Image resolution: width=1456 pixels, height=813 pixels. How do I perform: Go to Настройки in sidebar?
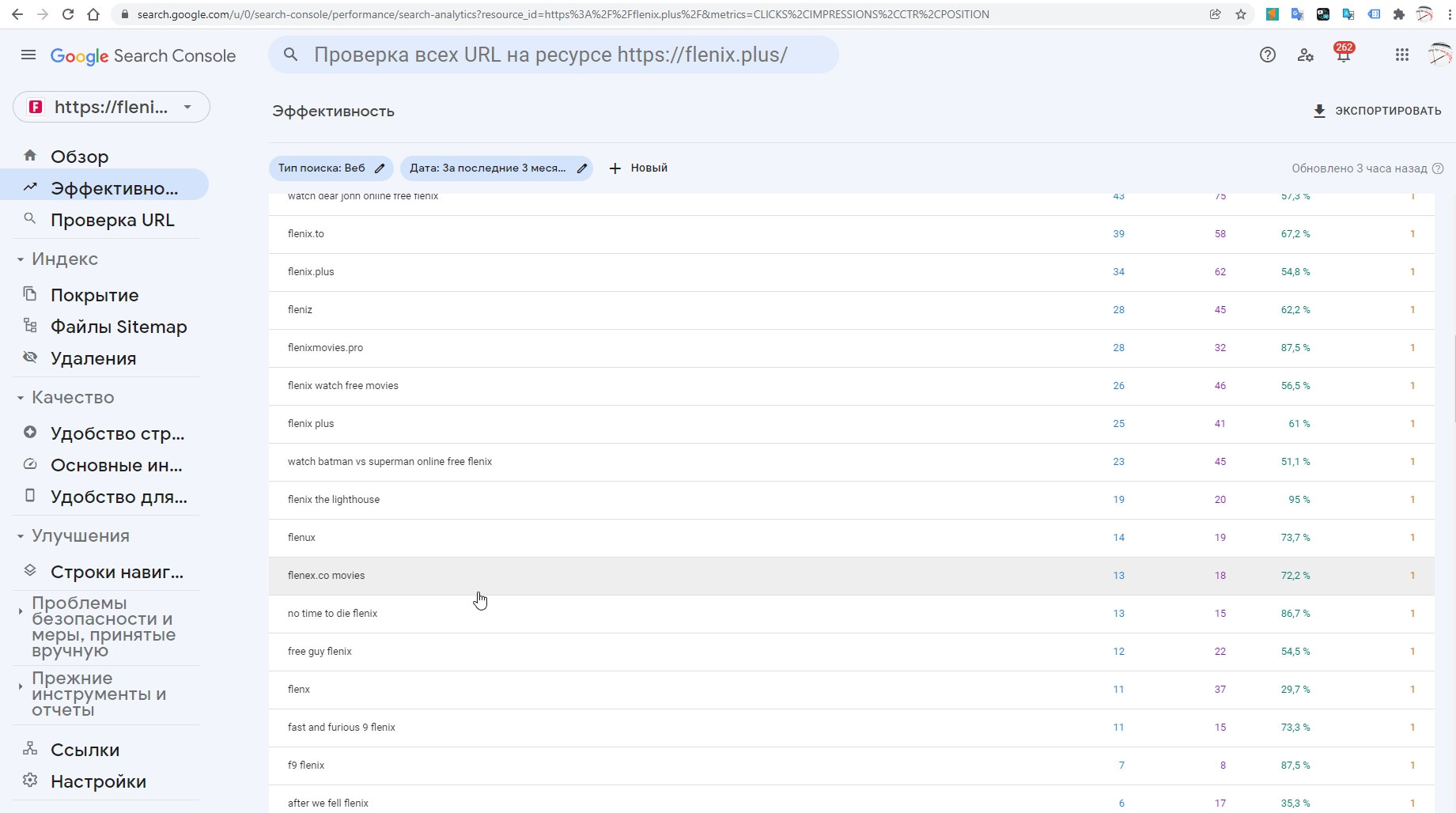98,781
